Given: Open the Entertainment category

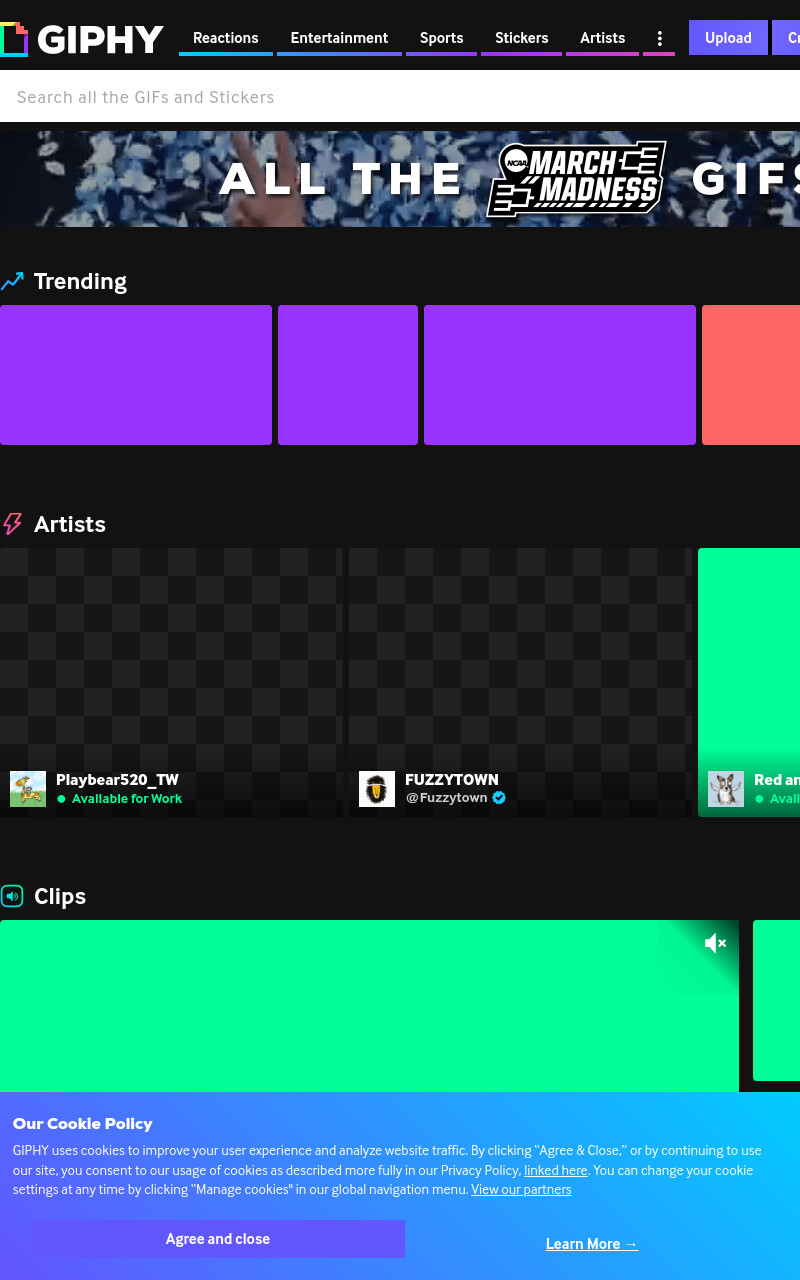Looking at the screenshot, I should (x=339, y=38).
